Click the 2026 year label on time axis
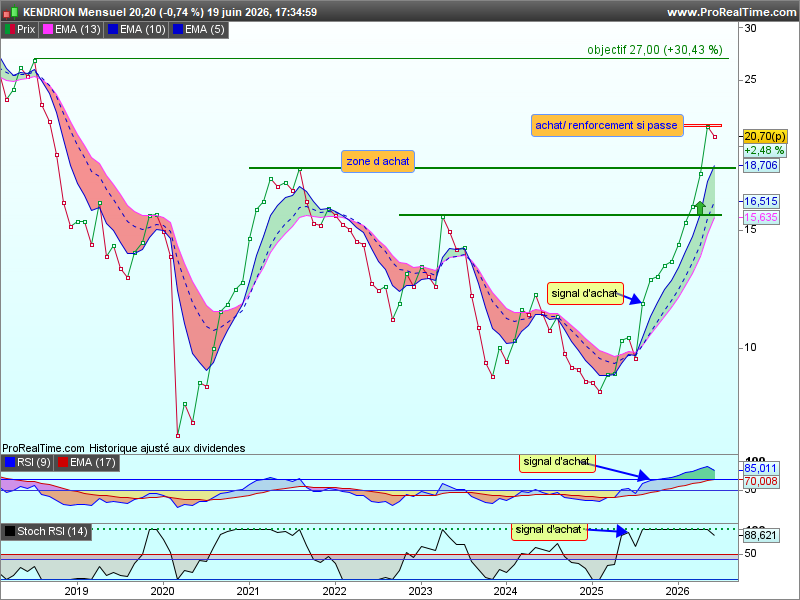Image resolution: width=800 pixels, height=600 pixels. (x=677, y=591)
